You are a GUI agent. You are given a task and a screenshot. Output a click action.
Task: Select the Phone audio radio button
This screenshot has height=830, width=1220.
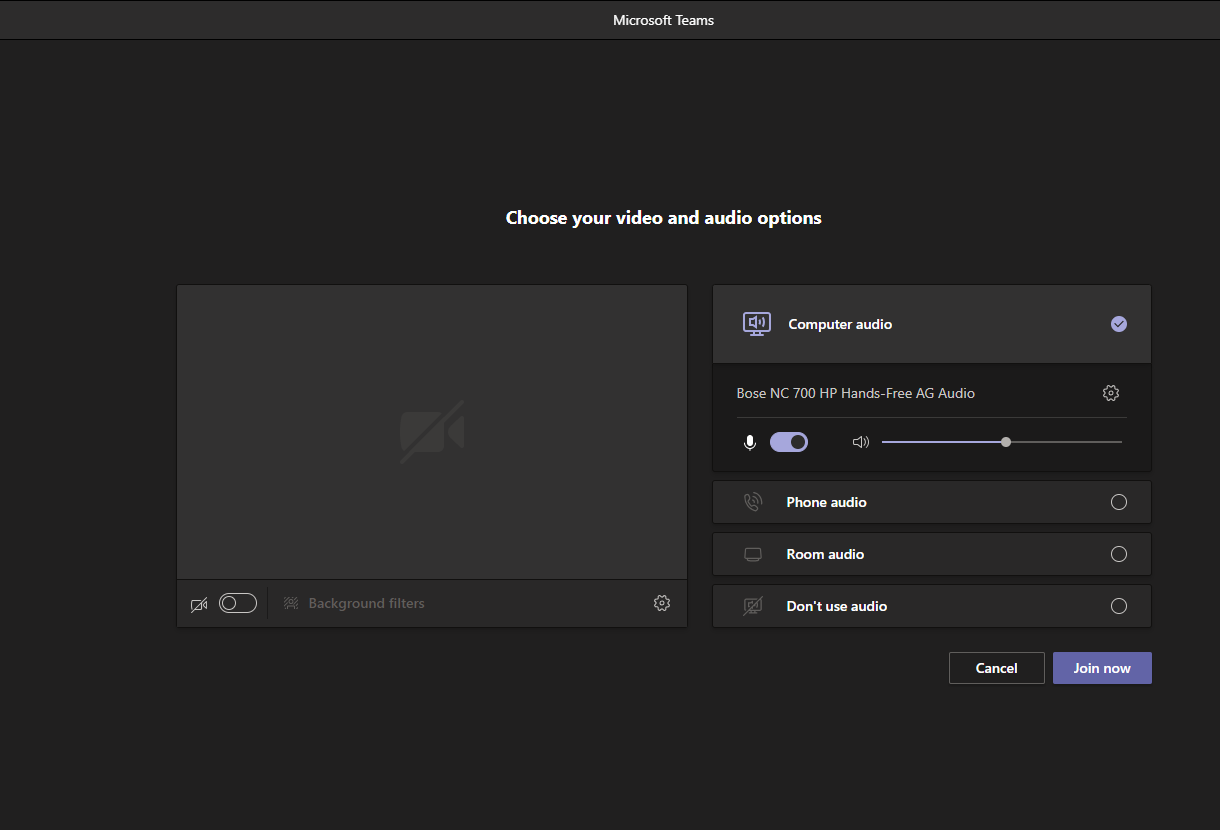pyautogui.click(x=1118, y=502)
